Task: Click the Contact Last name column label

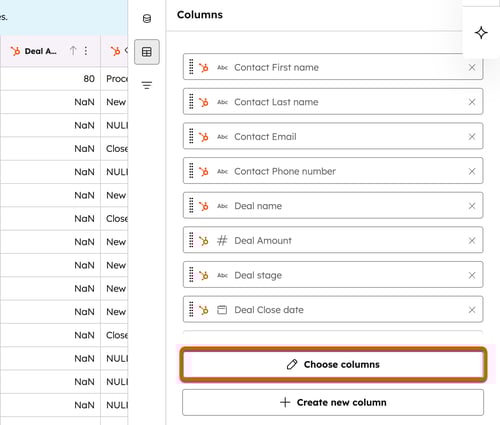Action: [x=276, y=102]
